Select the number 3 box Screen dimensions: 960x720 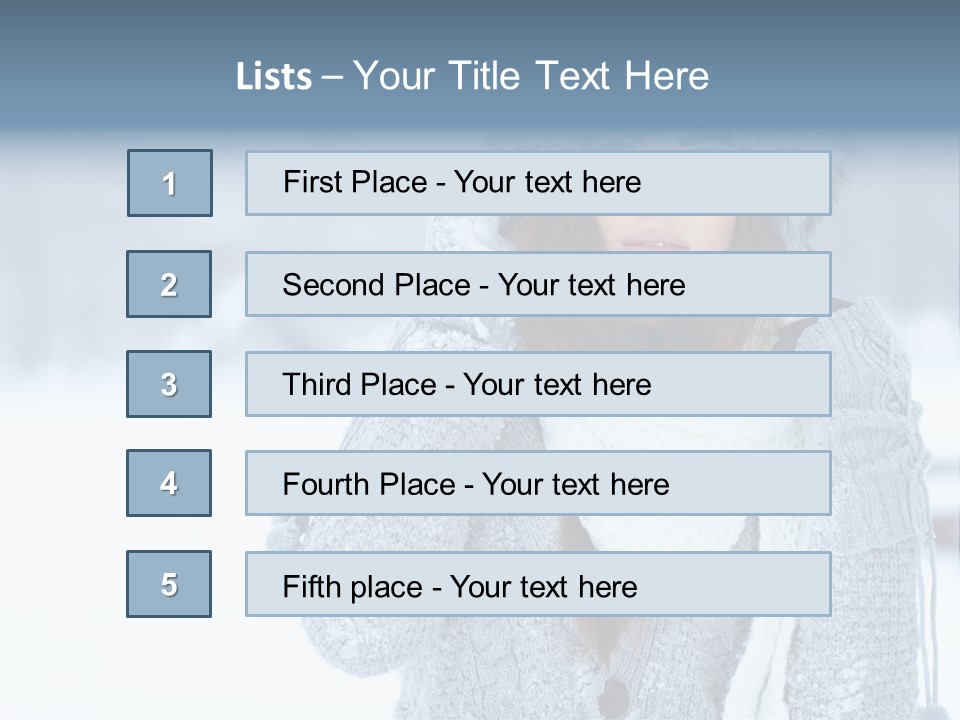click(x=169, y=384)
